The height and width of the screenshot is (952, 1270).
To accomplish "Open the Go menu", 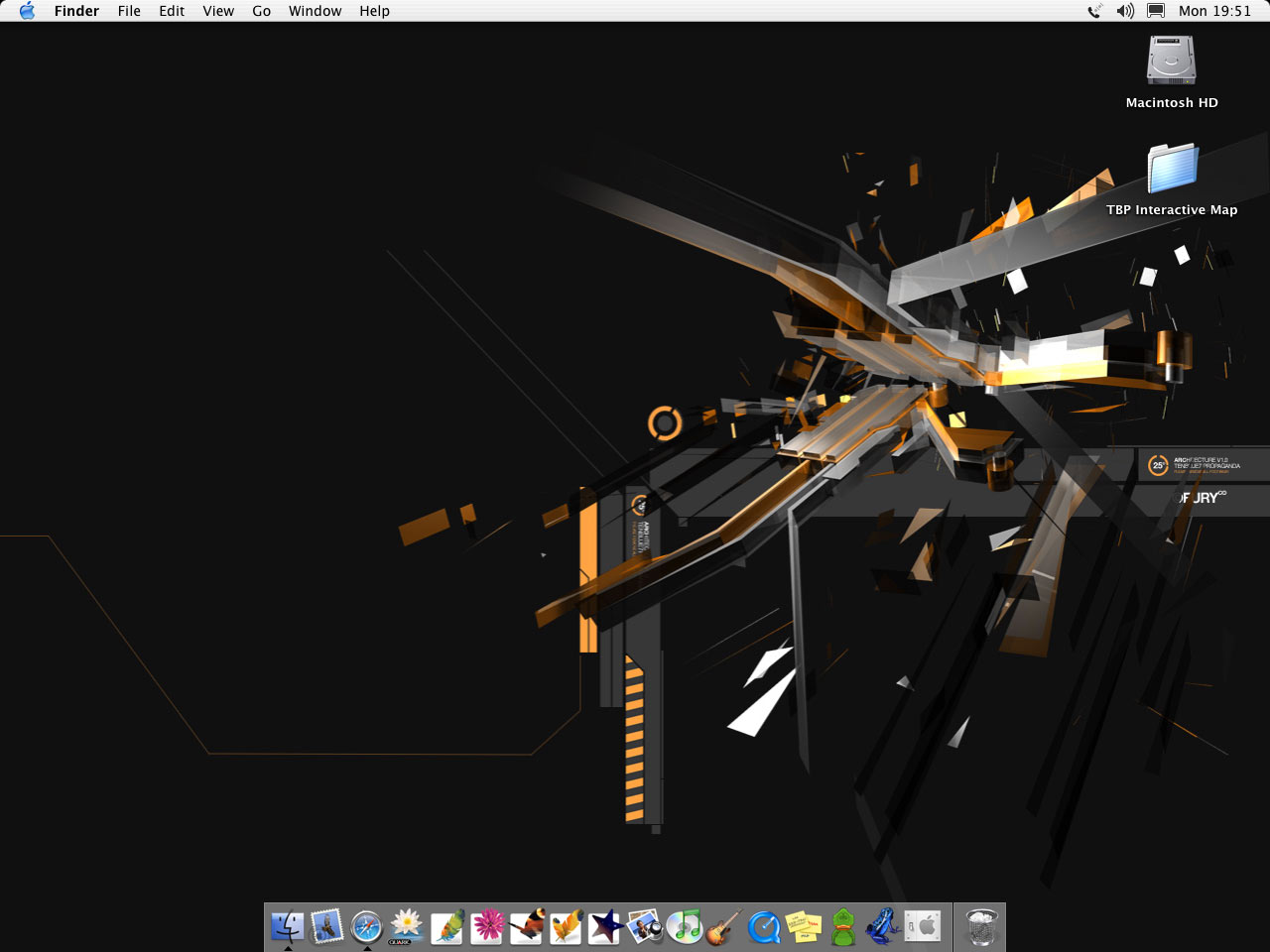I will (262, 11).
